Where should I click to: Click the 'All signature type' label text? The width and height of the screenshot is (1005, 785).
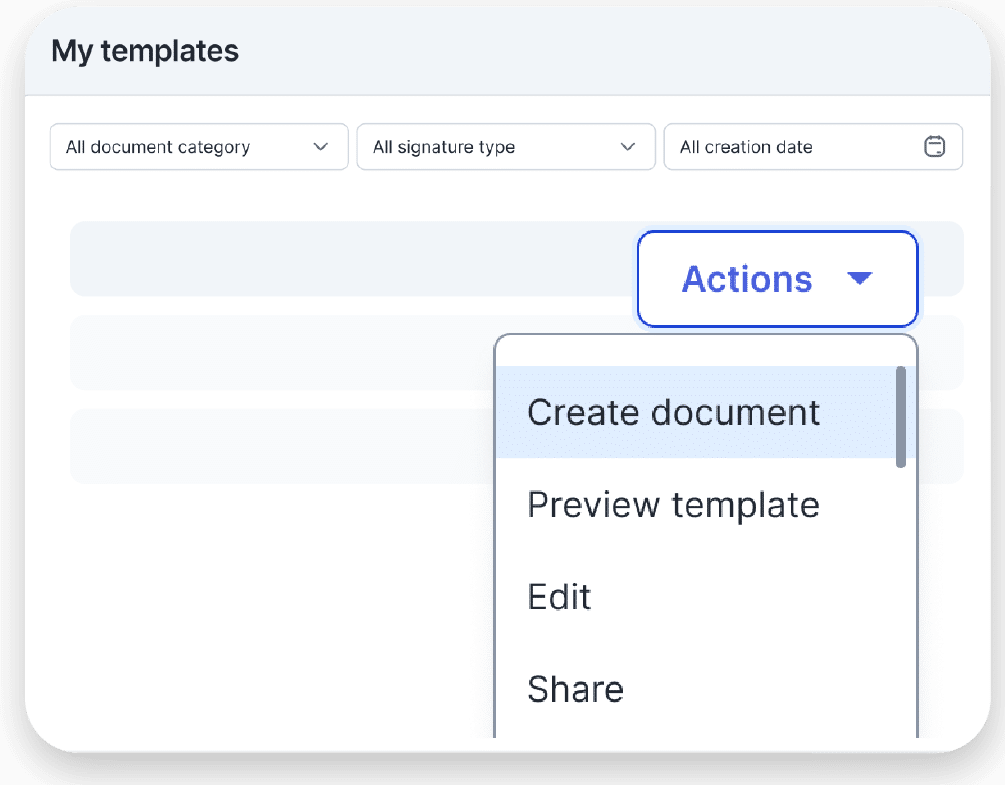[x=444, y=147]
